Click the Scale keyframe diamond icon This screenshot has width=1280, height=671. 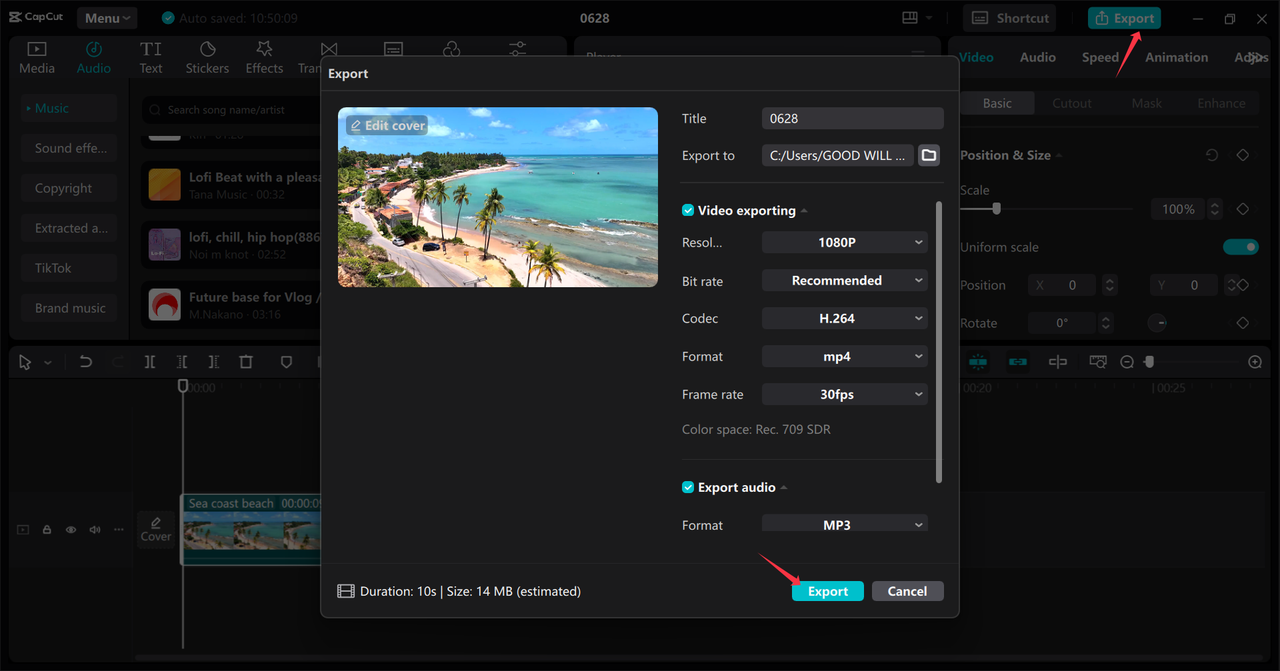point(1243,209)
